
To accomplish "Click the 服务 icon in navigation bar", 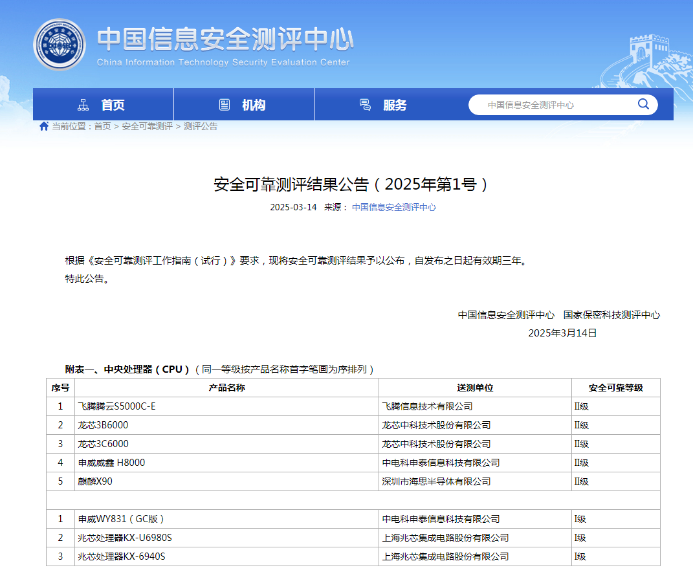I will coord(365,105).
